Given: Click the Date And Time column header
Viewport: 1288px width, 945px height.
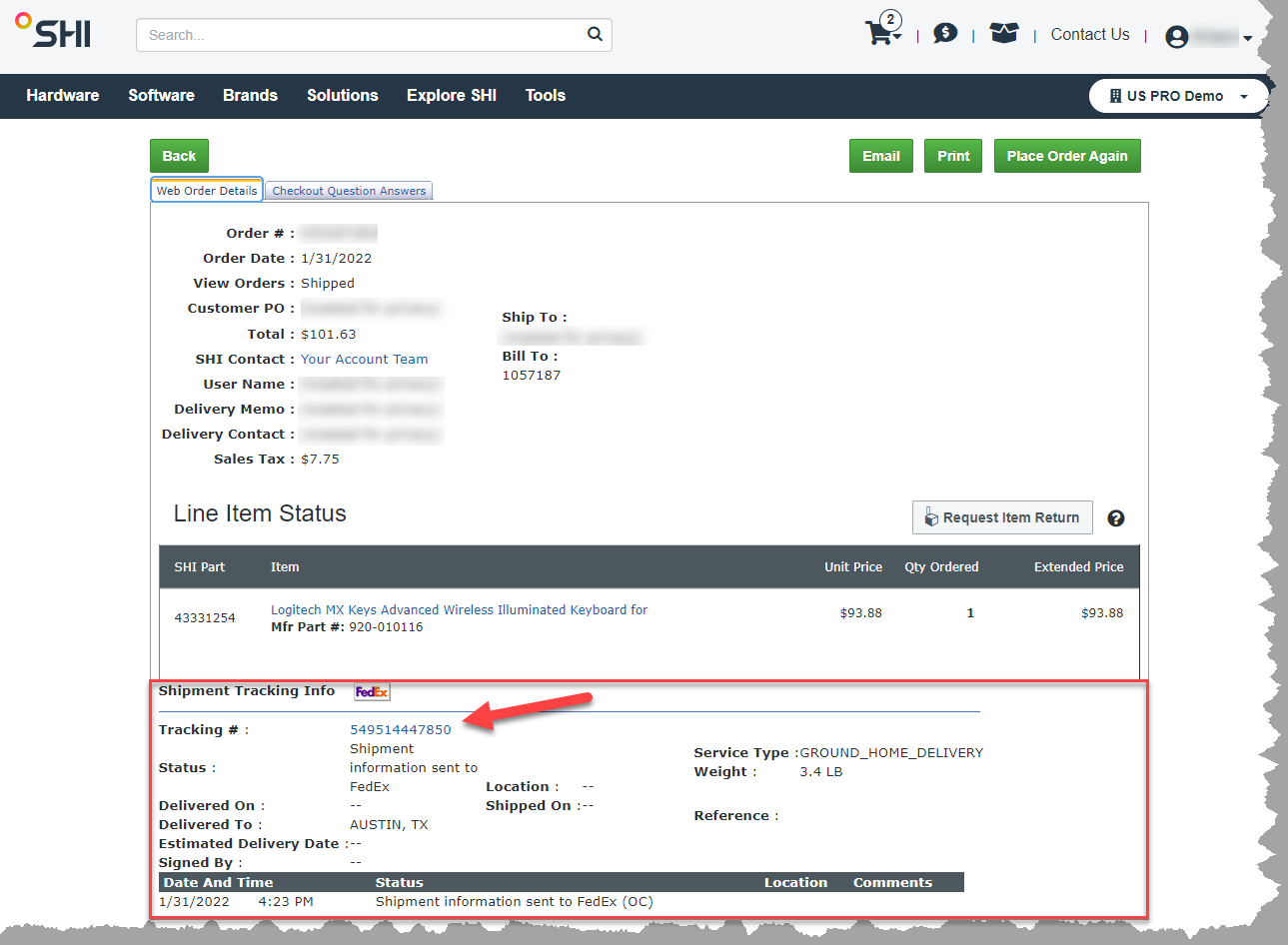Looking at the screenshot, I should [x=218, y=883].
